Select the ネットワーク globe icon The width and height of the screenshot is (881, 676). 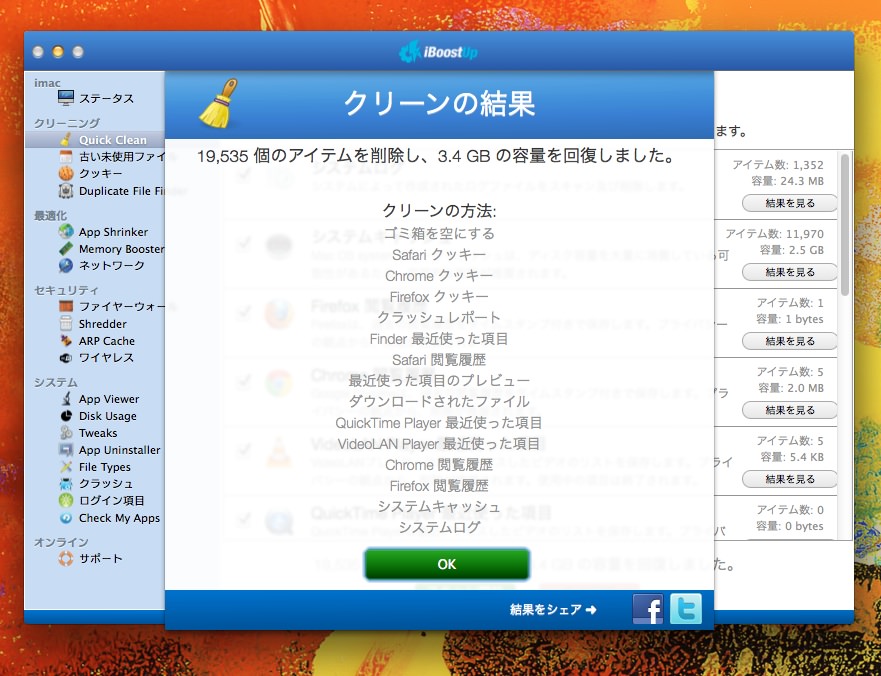click(66, 265)
